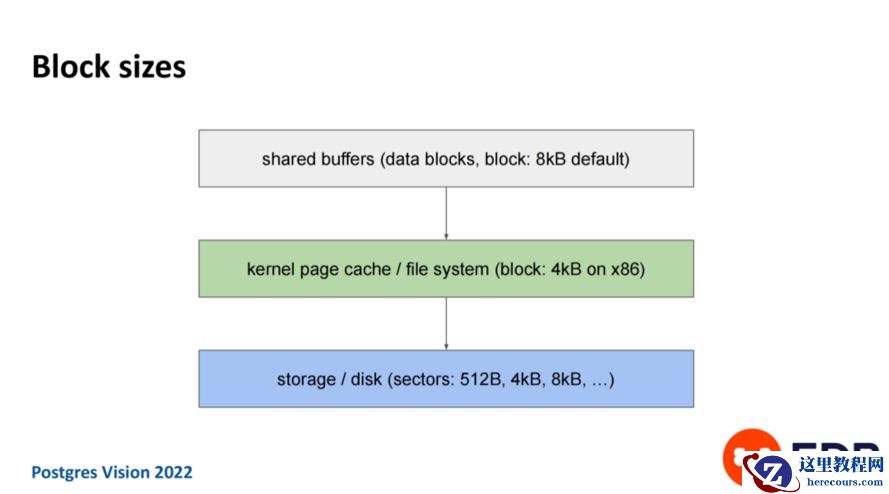This screenshot has height=494, width=889.
Task: Select the green kernel page cache box
Action: [446, 268]
